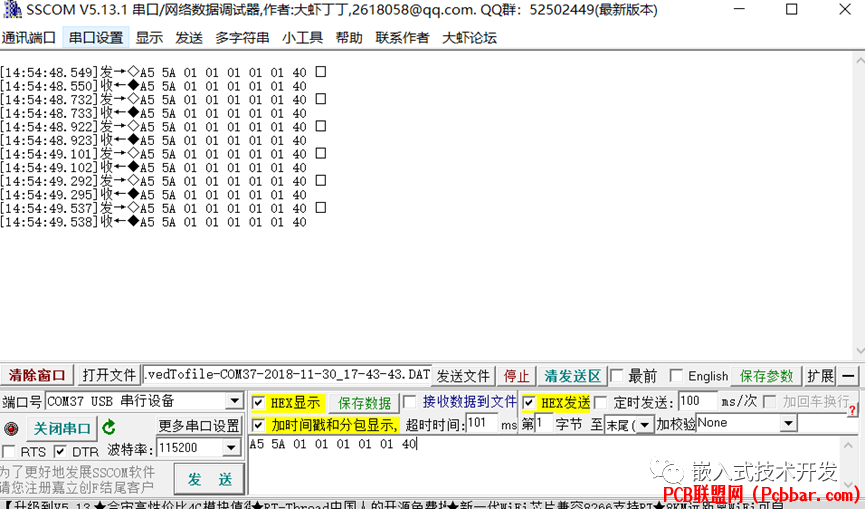Open the 帮助 menu
The height and width of the screenshot is (509, 865).
(x=349, y=37)
